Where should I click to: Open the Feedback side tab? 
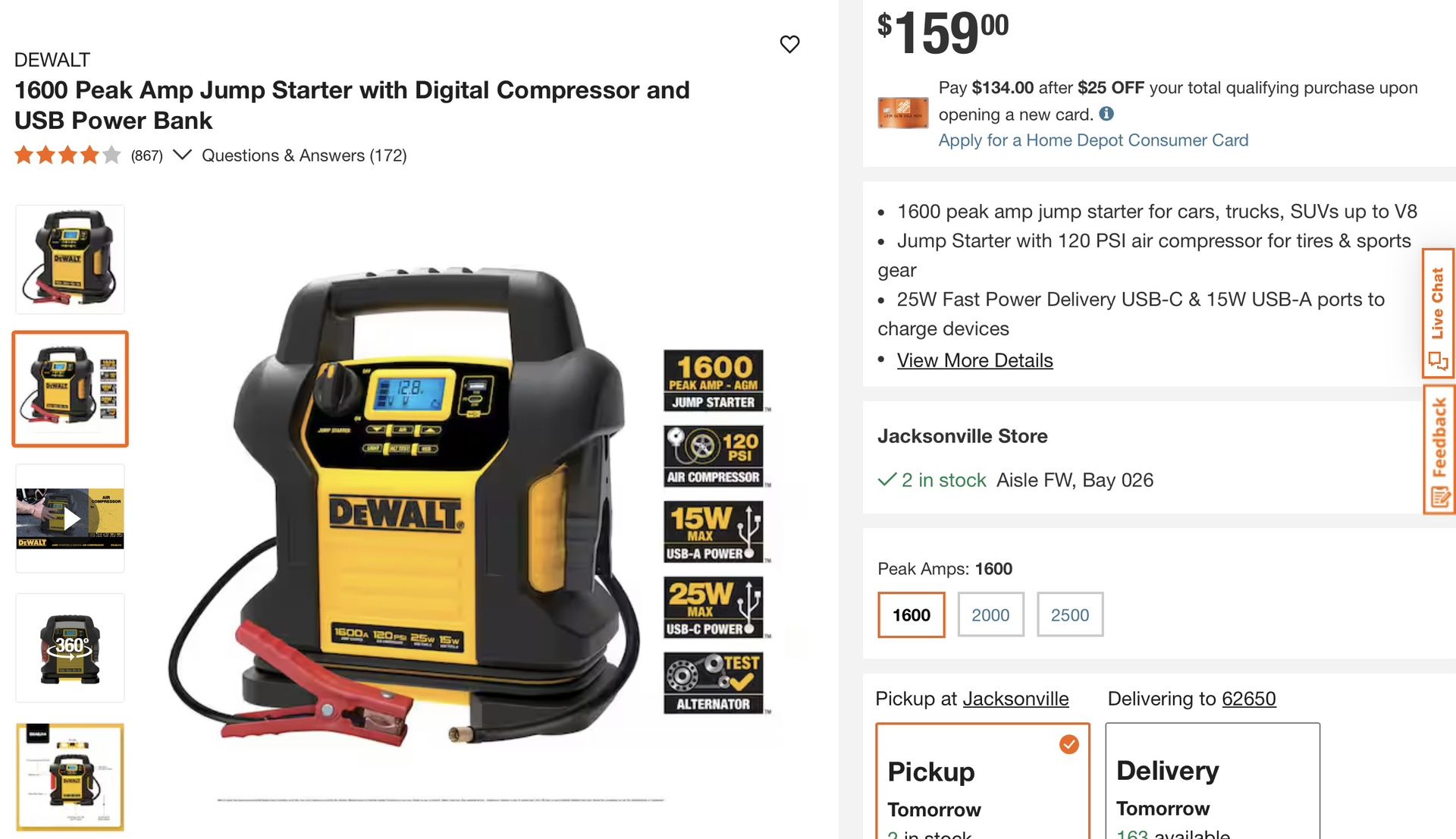pyautogui.click(x=1439, y=449)
